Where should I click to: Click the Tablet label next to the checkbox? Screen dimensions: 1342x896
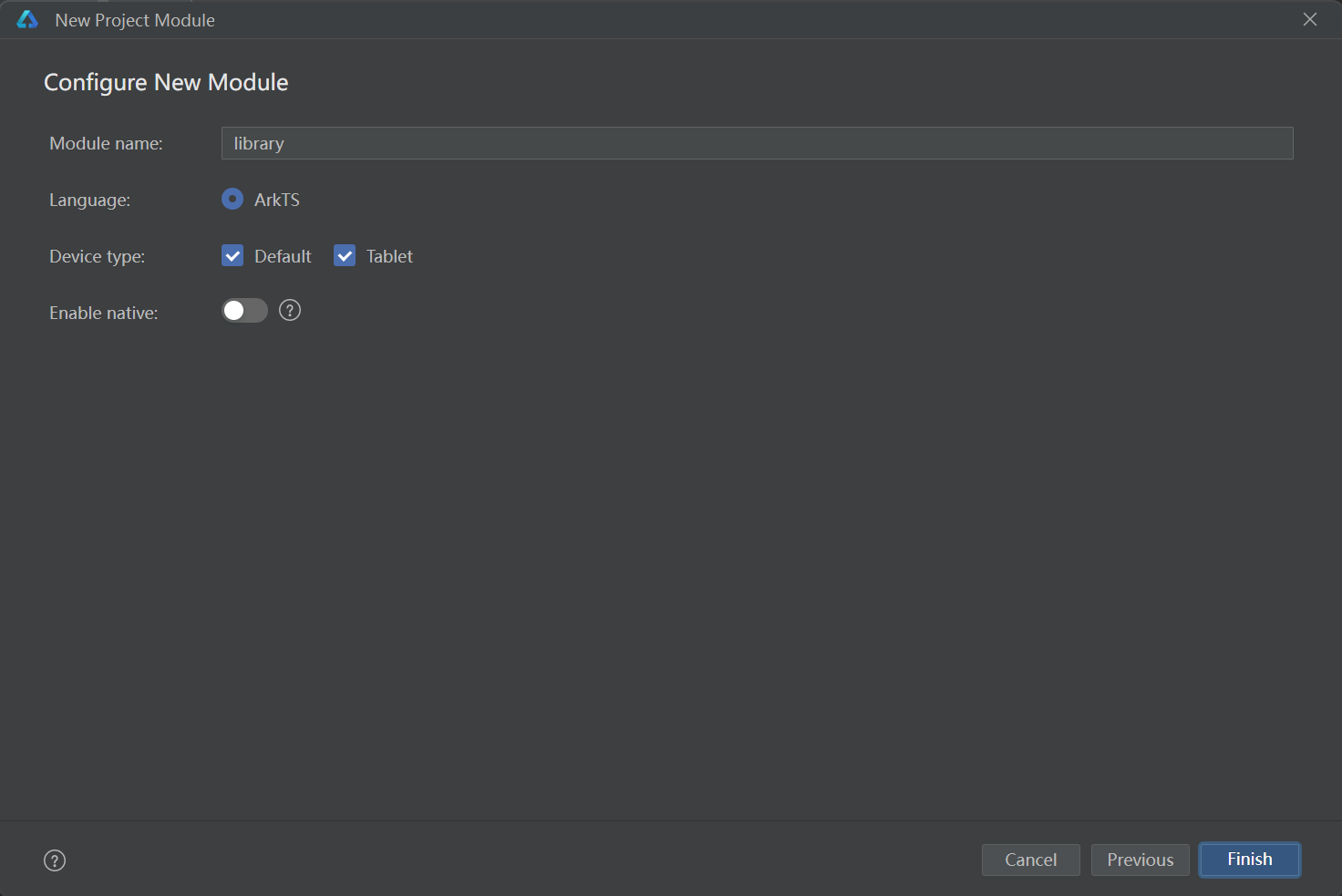point(389,256)
